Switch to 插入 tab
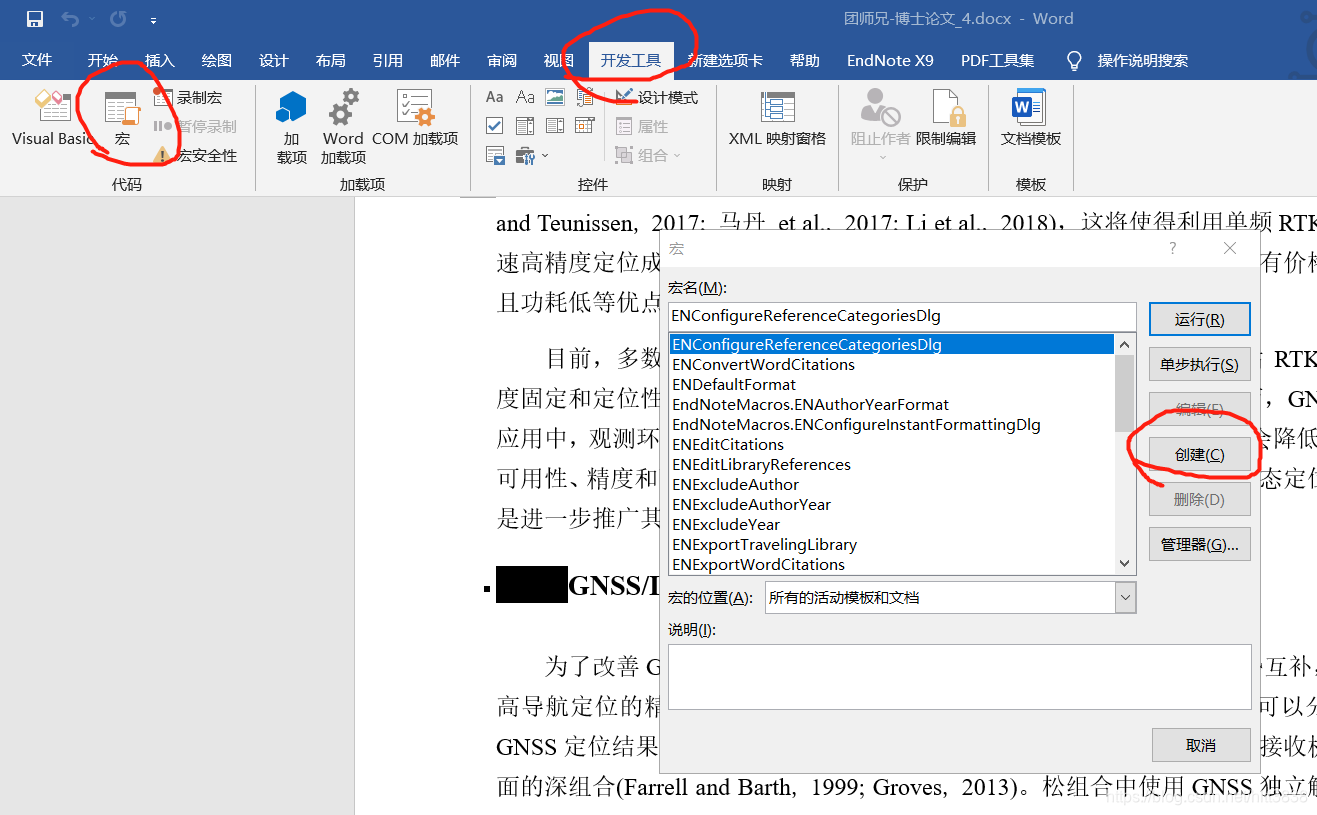The height and width of the screenshot is (815, 1317). (x=160, y=61)
